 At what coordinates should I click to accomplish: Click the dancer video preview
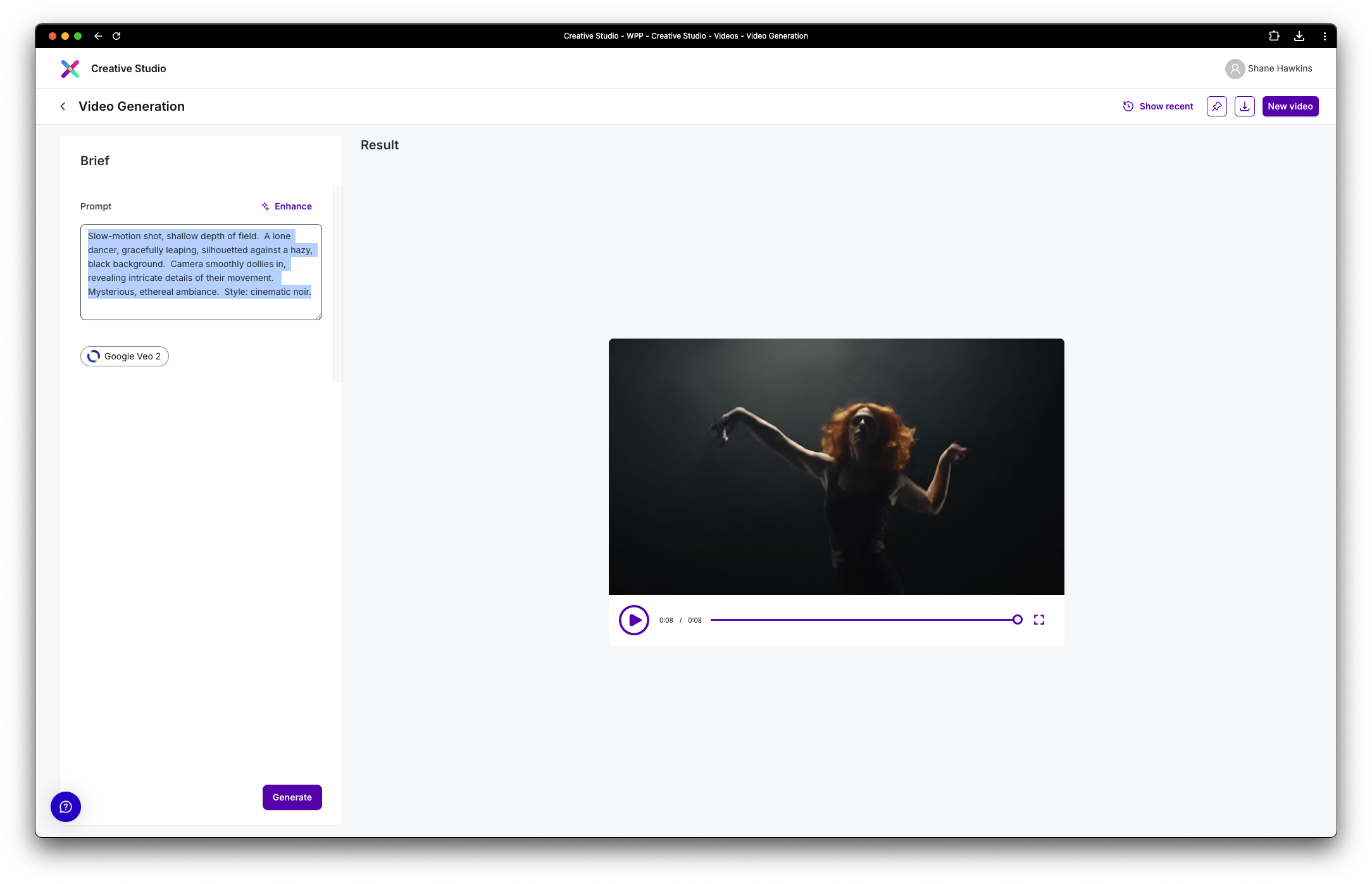point(837,466)
